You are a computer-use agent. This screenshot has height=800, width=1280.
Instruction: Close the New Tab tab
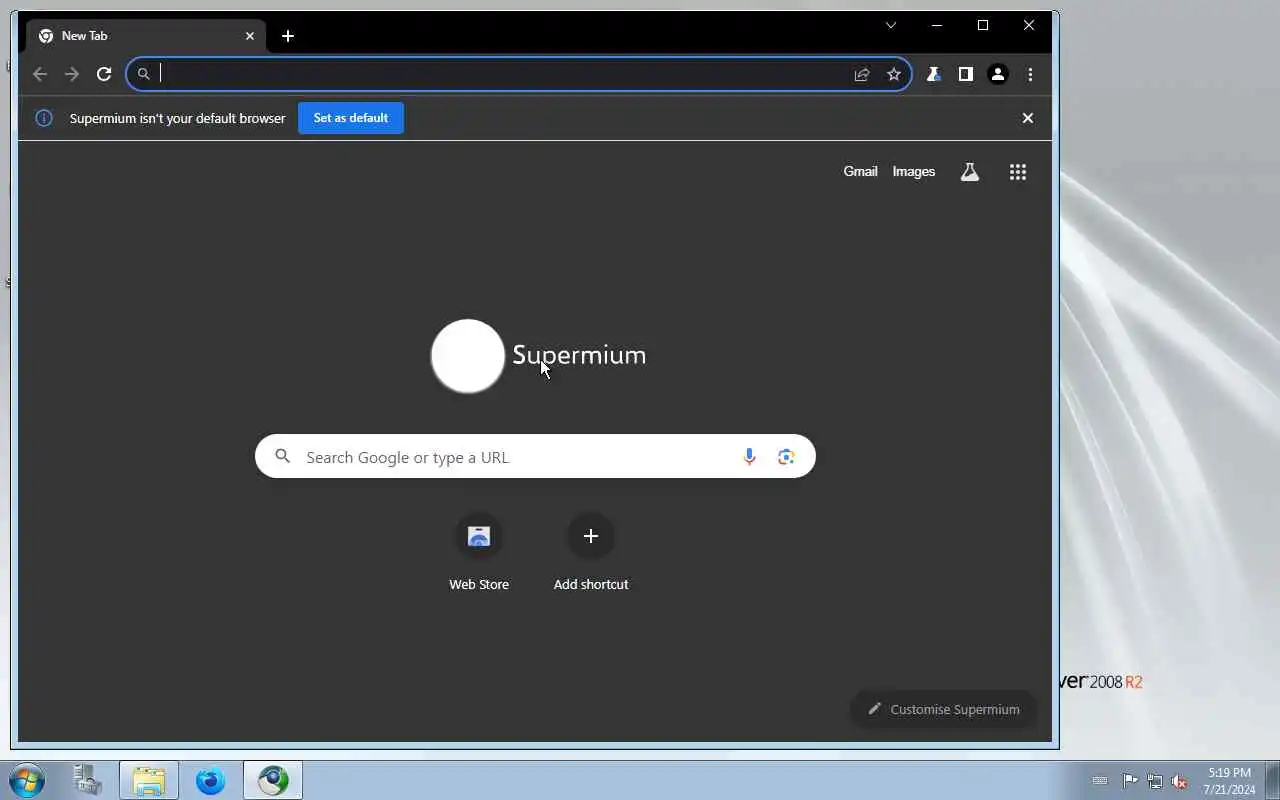click(x=250, y=36)
